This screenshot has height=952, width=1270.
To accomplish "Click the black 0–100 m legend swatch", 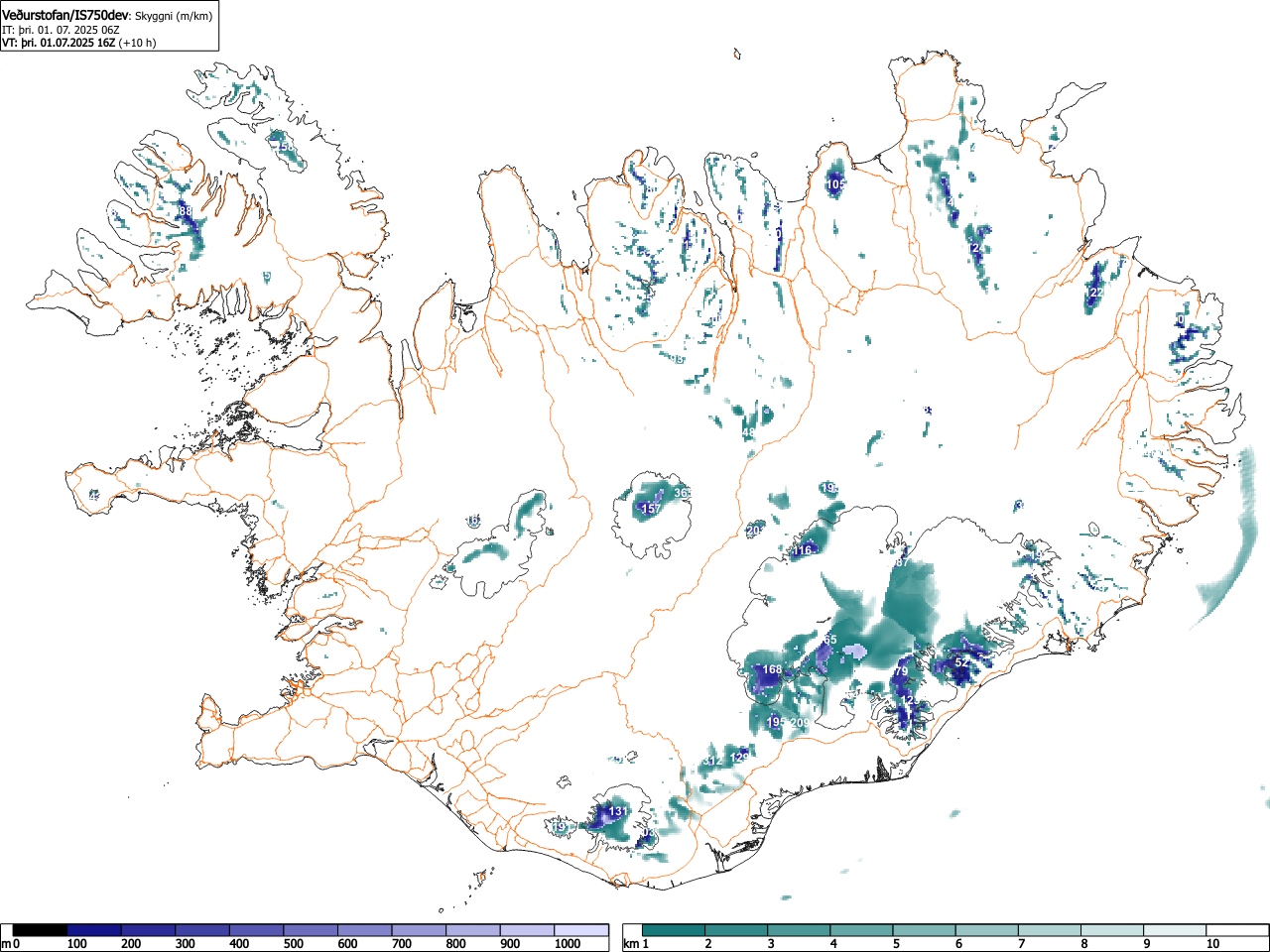I will point(40,930).
